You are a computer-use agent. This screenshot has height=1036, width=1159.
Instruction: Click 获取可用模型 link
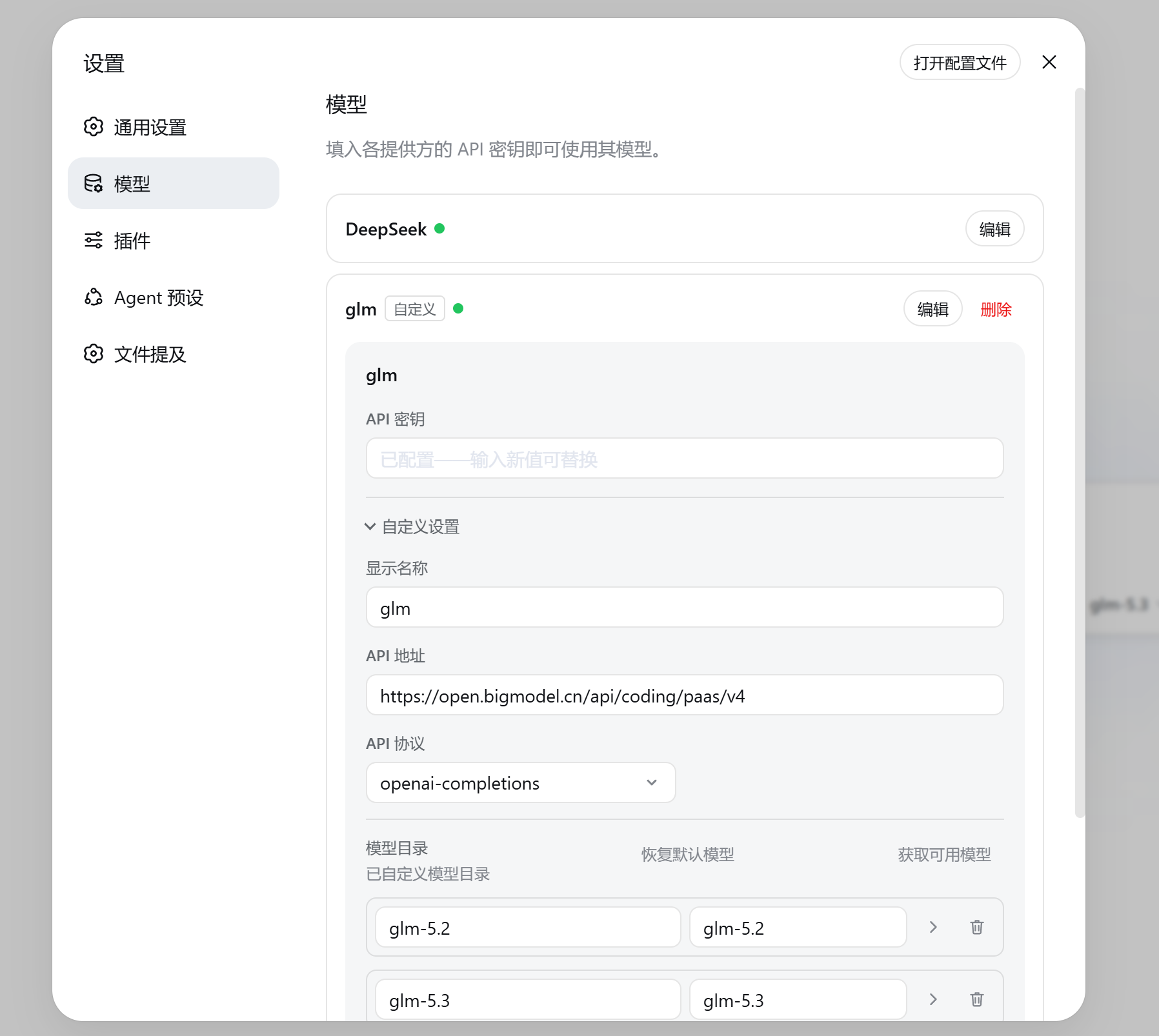[x=944, y=855]
